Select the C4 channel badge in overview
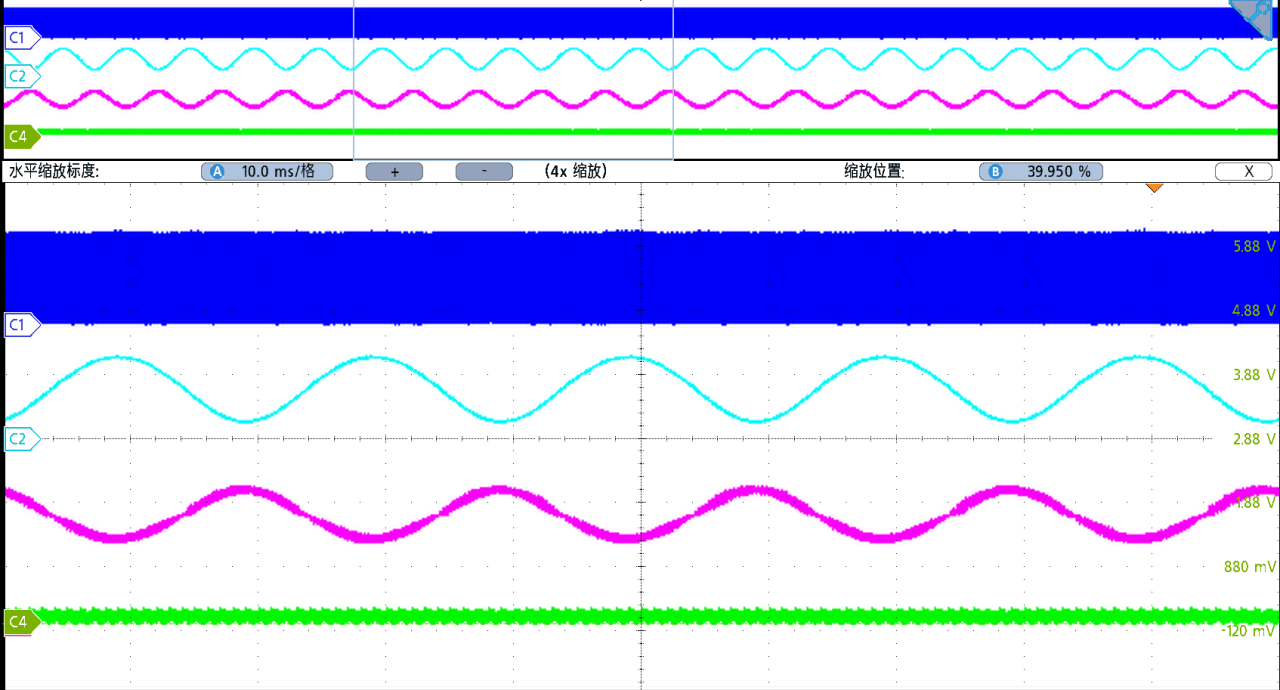The height and width of the screenshot is (690, 1280). point(22,136)
